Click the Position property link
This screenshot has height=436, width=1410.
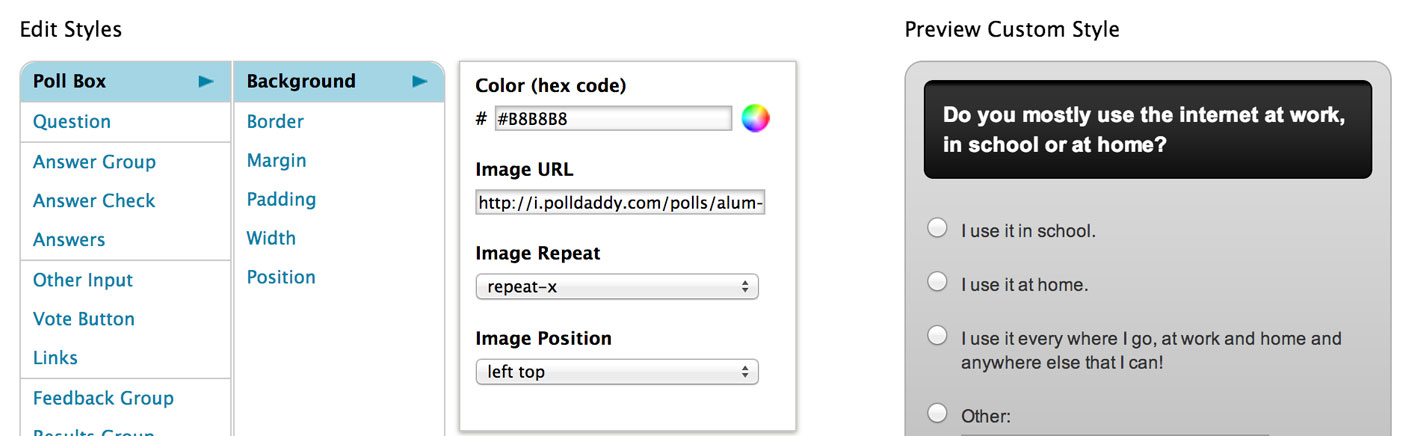281,277
